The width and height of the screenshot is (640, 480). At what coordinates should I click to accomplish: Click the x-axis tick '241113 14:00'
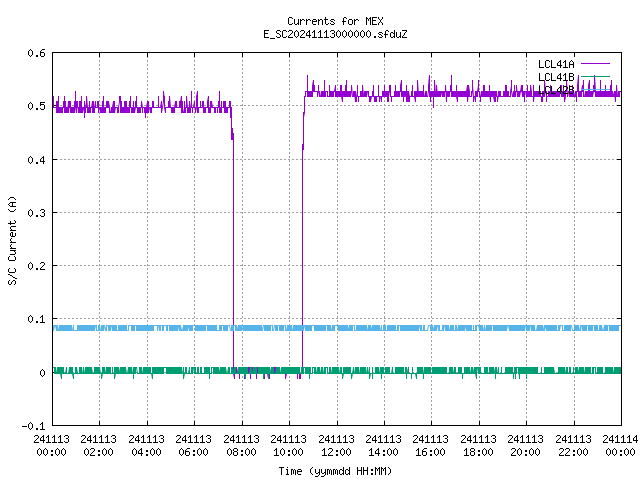(x=383, y=446)
